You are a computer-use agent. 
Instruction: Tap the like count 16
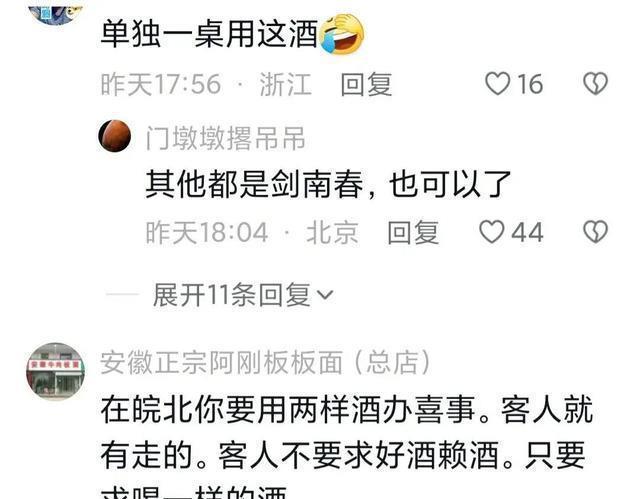coord(530,84)
